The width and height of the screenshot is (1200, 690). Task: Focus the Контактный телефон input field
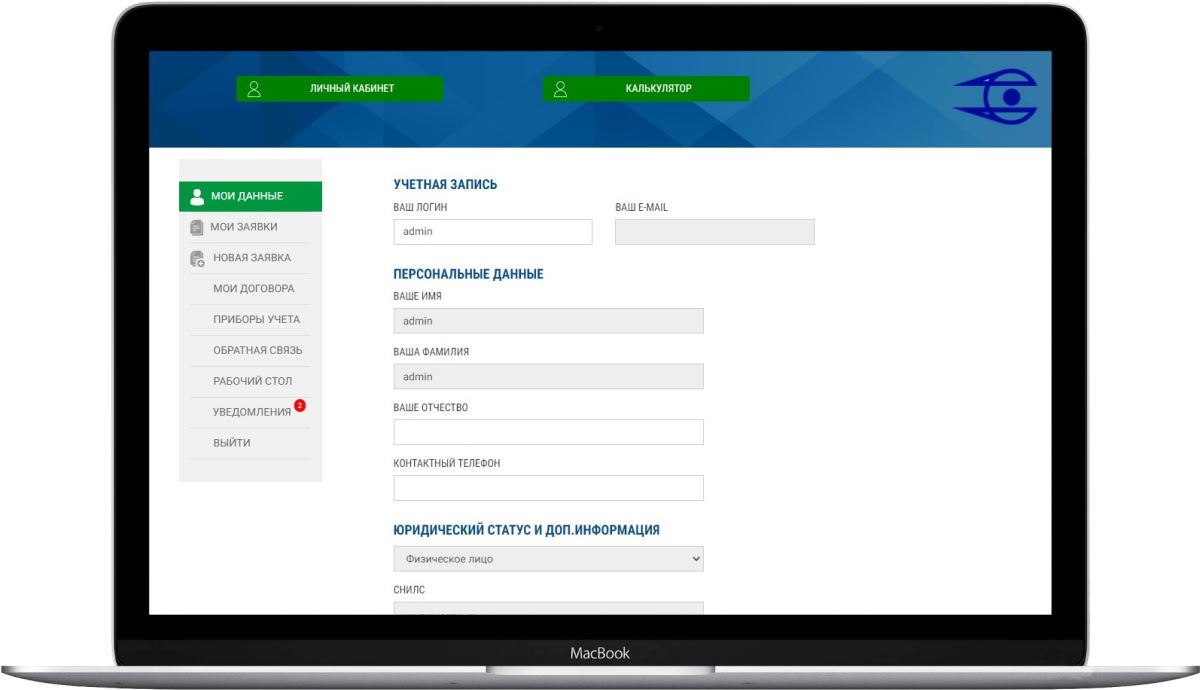(x=548, y=488)
